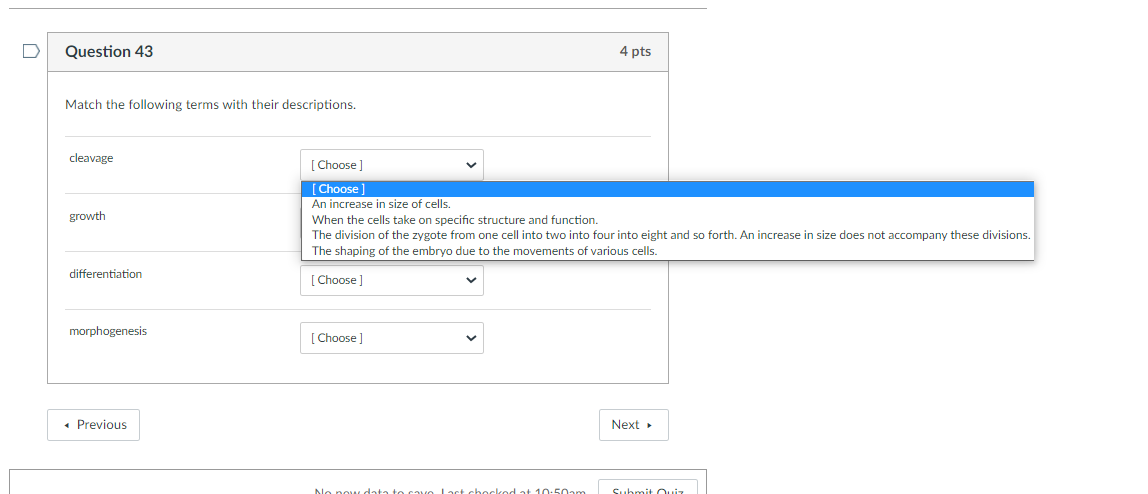
Task: Open the cleavage answer dropdown
Action: pyautogui.click(x=392, y=165)
